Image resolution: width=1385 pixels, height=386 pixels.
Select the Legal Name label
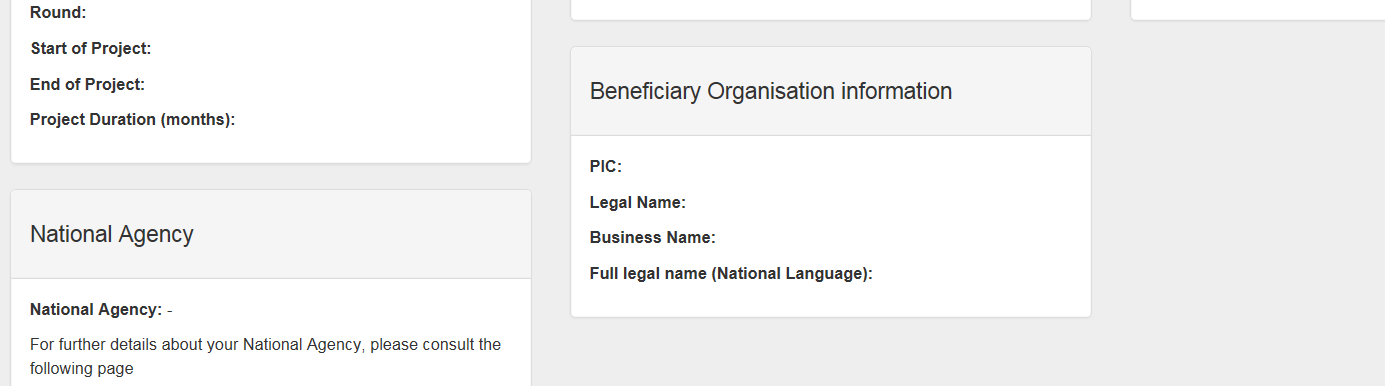(x=638, y=202)
